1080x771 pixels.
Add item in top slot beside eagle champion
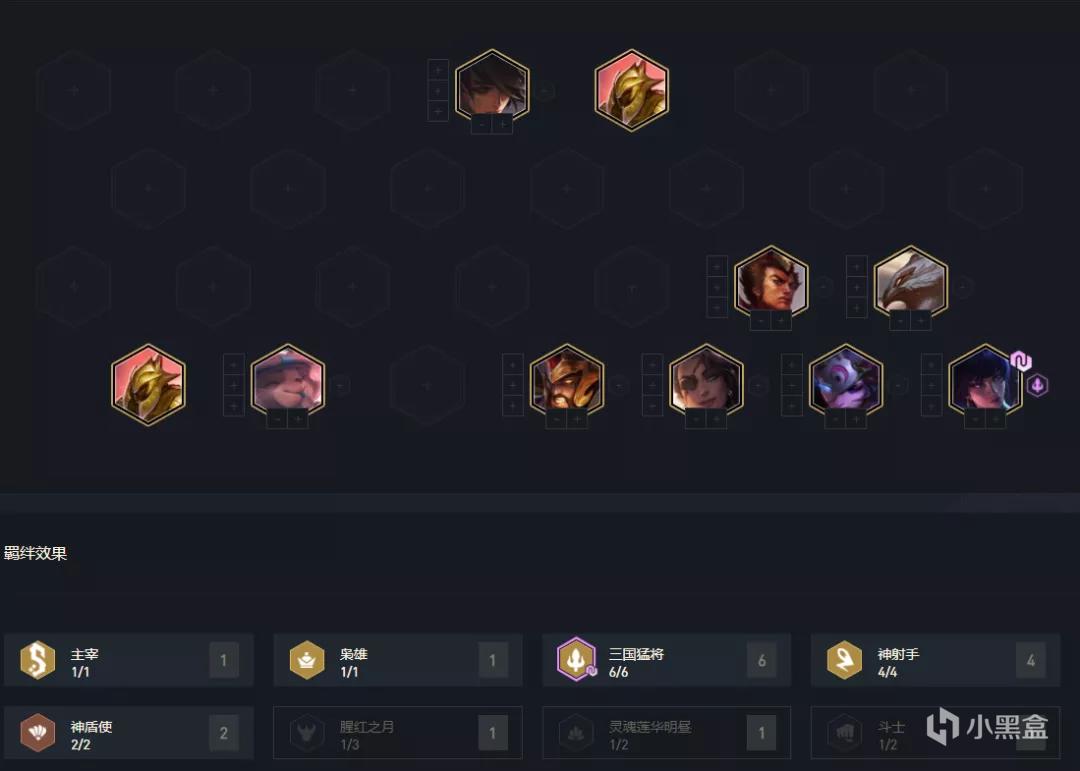(x=856, y=266)
